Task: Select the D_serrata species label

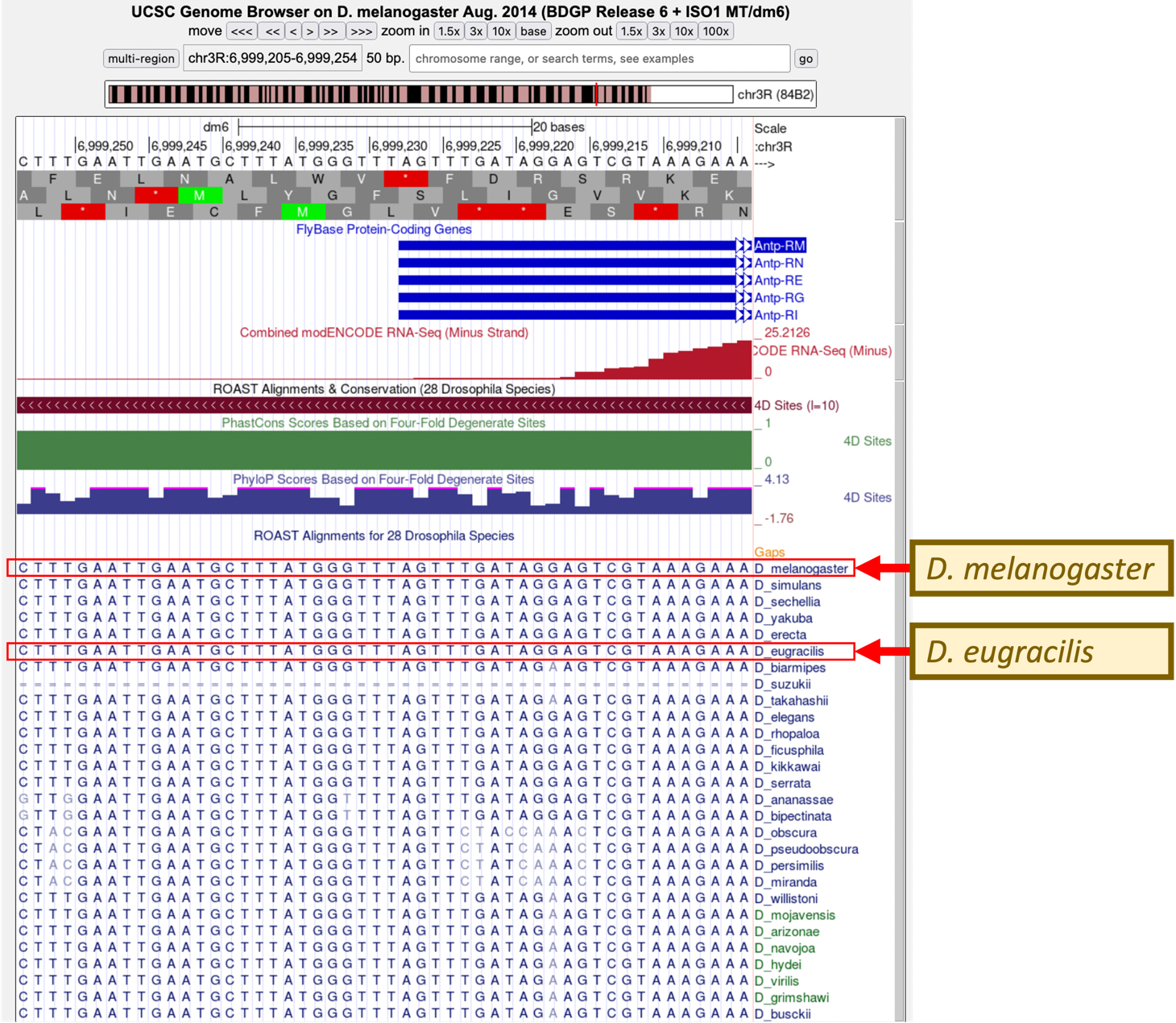Action: coord(782,784)
